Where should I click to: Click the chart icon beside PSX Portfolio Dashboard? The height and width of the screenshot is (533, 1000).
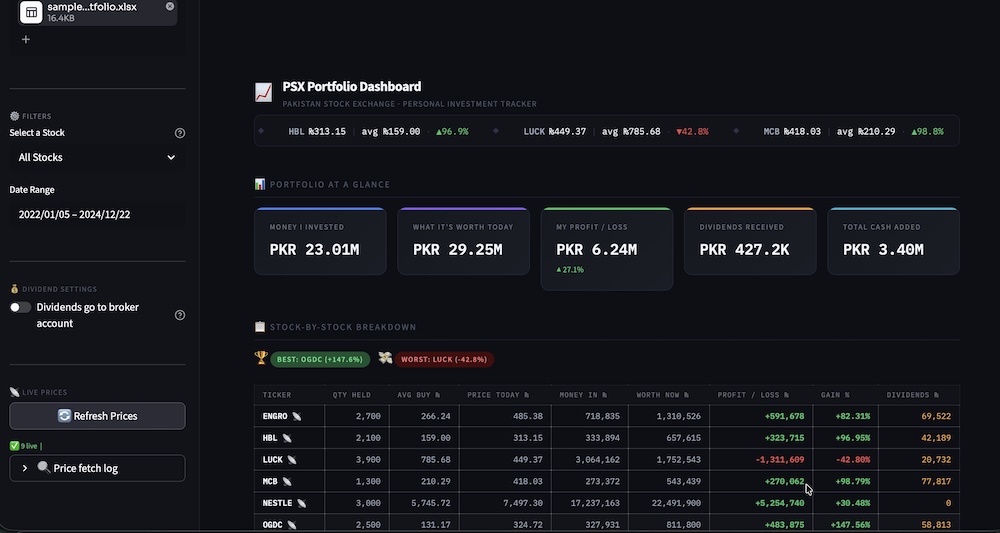pos(264,93)
